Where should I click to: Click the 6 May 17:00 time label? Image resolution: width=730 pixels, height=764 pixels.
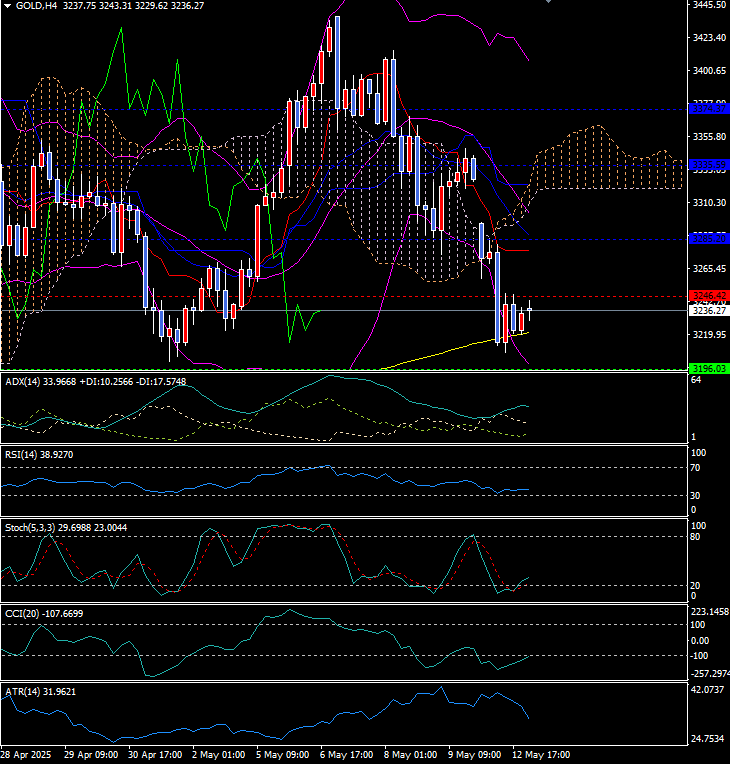coord(347,755)
